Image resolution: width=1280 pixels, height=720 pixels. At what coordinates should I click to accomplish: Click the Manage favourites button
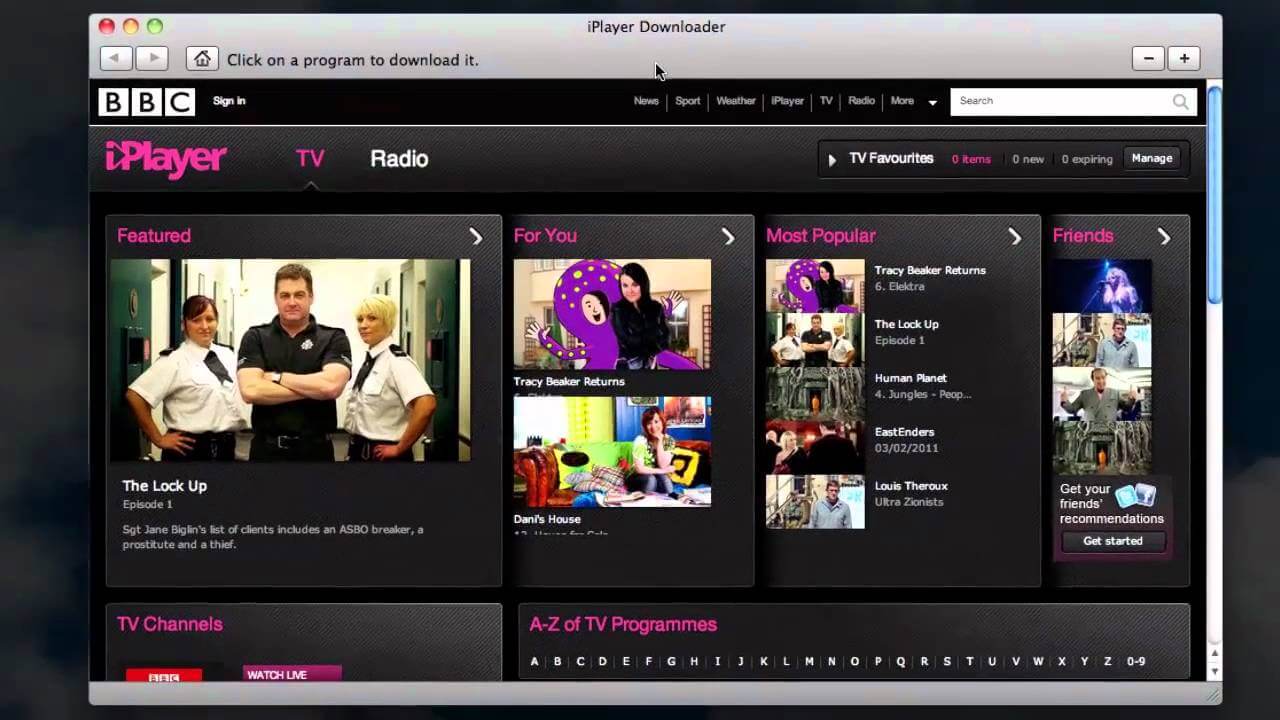[x=1152, y=158]
